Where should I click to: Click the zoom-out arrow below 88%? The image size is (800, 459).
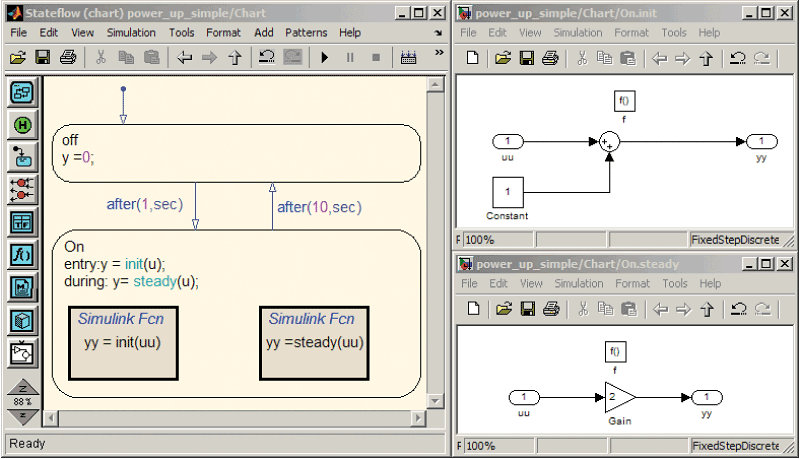(22, 415)
